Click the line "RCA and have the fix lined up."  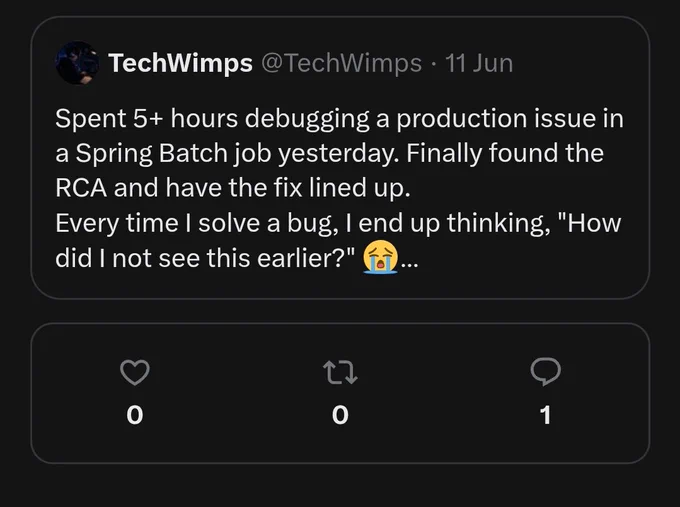coord(233,188)
